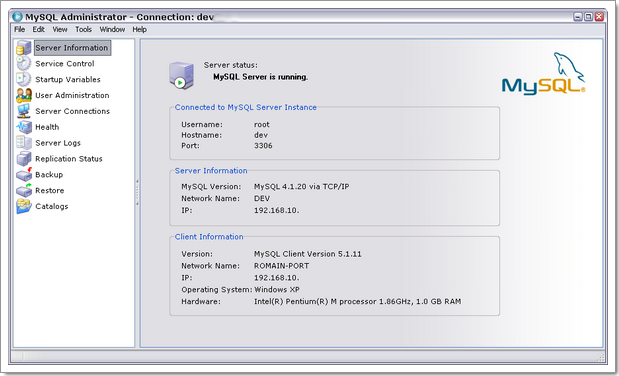Click the 'Server status:' label
The image size is (619, 376).
click(231, 65)
